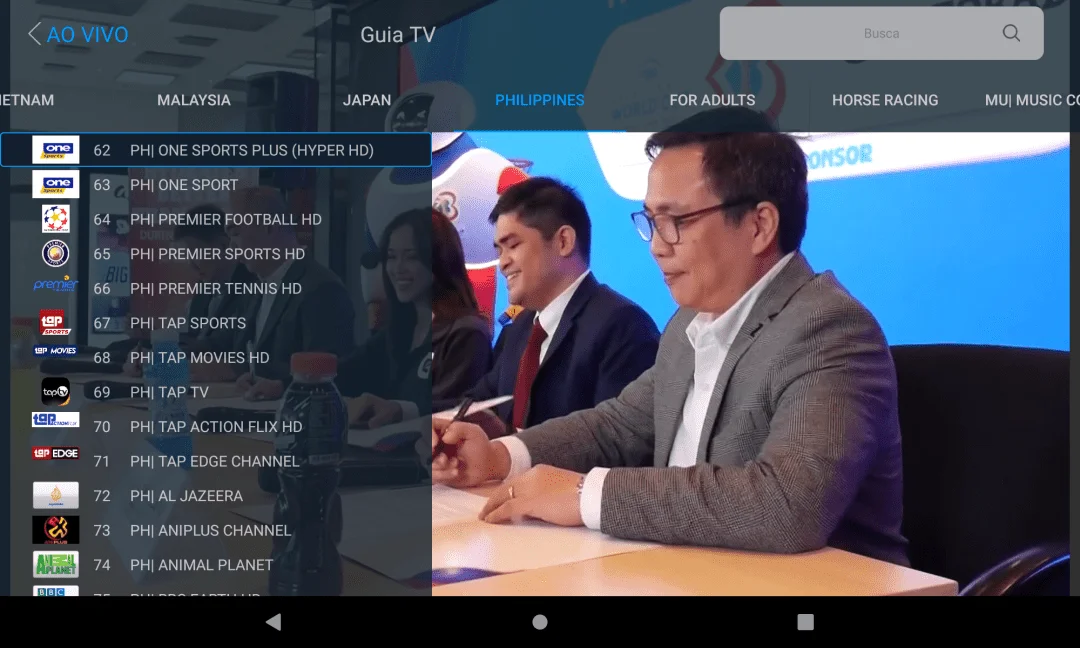
Task: Play PH| ONE SPORTS PLUS (HYPER HD)
Action: click(x=216, y=149)
